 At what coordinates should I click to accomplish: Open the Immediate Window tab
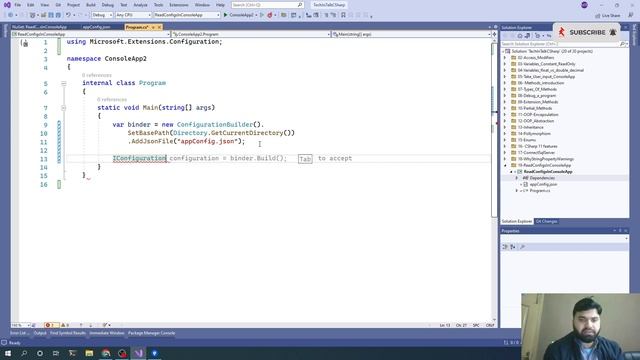click(x=107, y=333)
